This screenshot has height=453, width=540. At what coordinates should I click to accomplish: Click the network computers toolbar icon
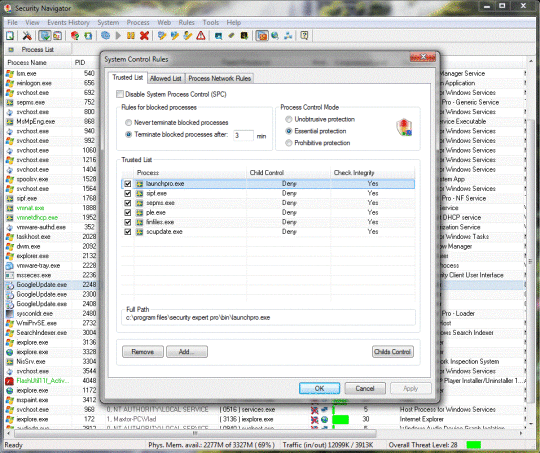(288, 35)
